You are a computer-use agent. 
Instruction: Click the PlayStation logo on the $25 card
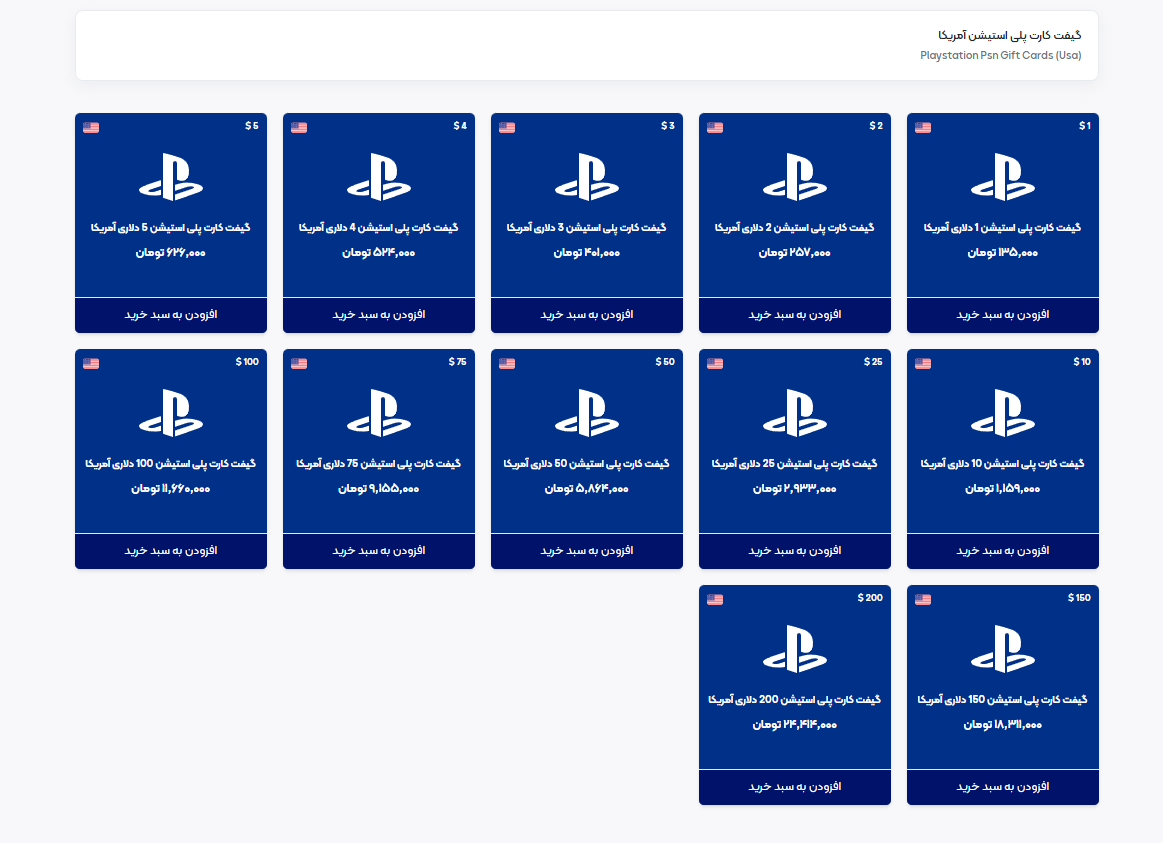click(x=795, y=413)
